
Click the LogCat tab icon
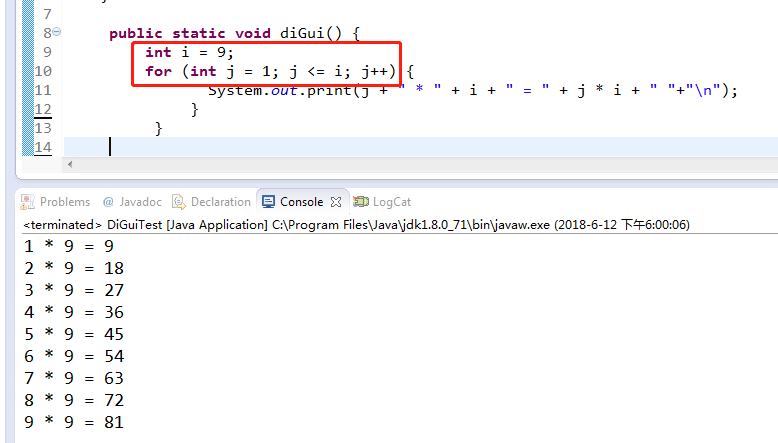pos(361,201)
